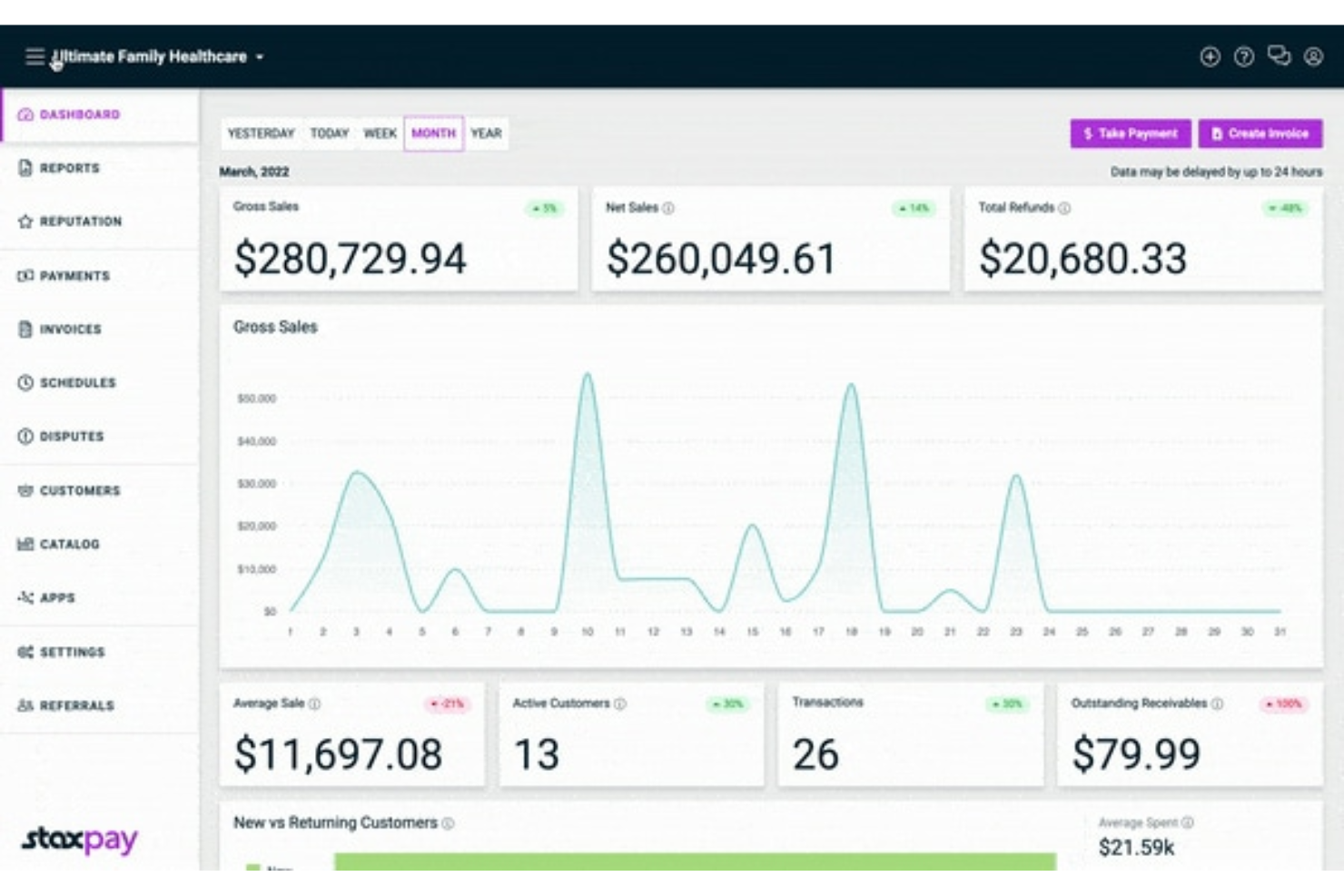Switch to the YEAR tab
This screenshot has width=1344, height=896.
point(487,133)
